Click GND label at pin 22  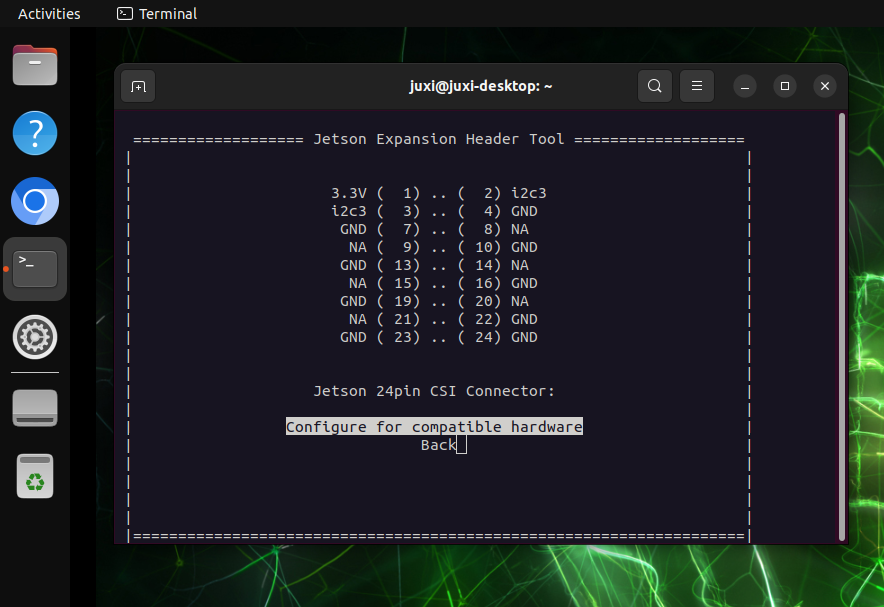pyautogui.click(x=524, y=320)
